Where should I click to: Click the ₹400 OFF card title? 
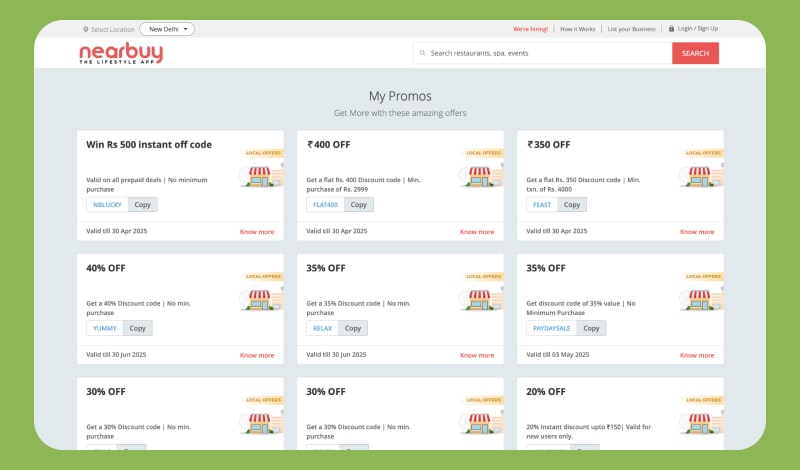coord(329,144)
